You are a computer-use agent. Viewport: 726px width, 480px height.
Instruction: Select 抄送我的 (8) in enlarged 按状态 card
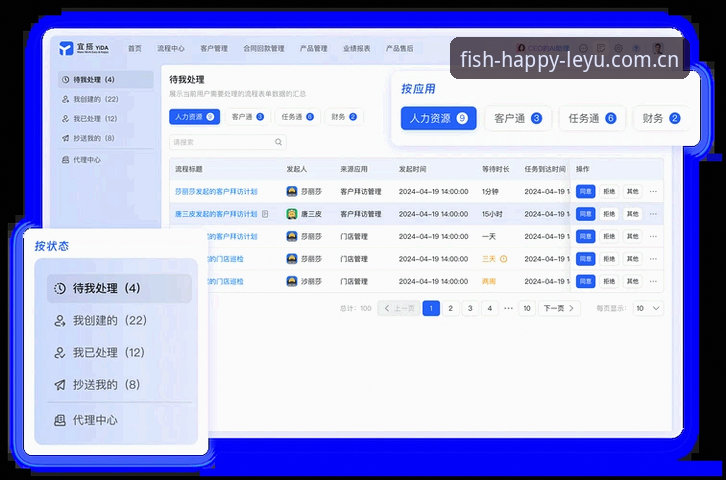[119, 385]
